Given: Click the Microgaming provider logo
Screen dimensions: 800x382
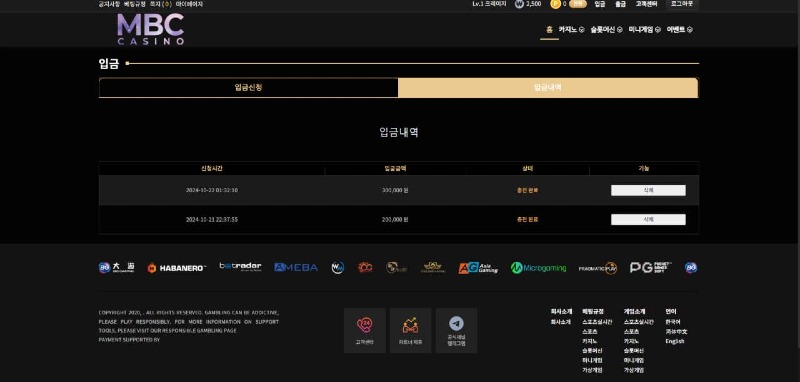Looking at the screenshot, I should pyautogui.click(x=538, y=268).
